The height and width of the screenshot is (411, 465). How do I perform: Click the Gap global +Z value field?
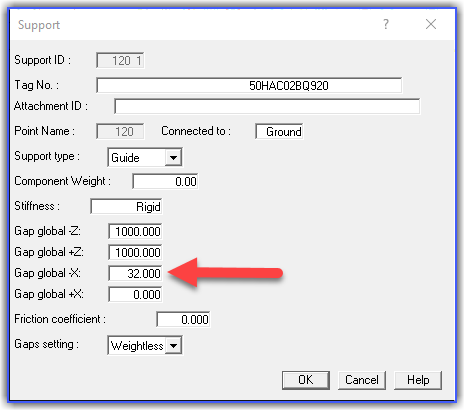(x=135, y=252)
